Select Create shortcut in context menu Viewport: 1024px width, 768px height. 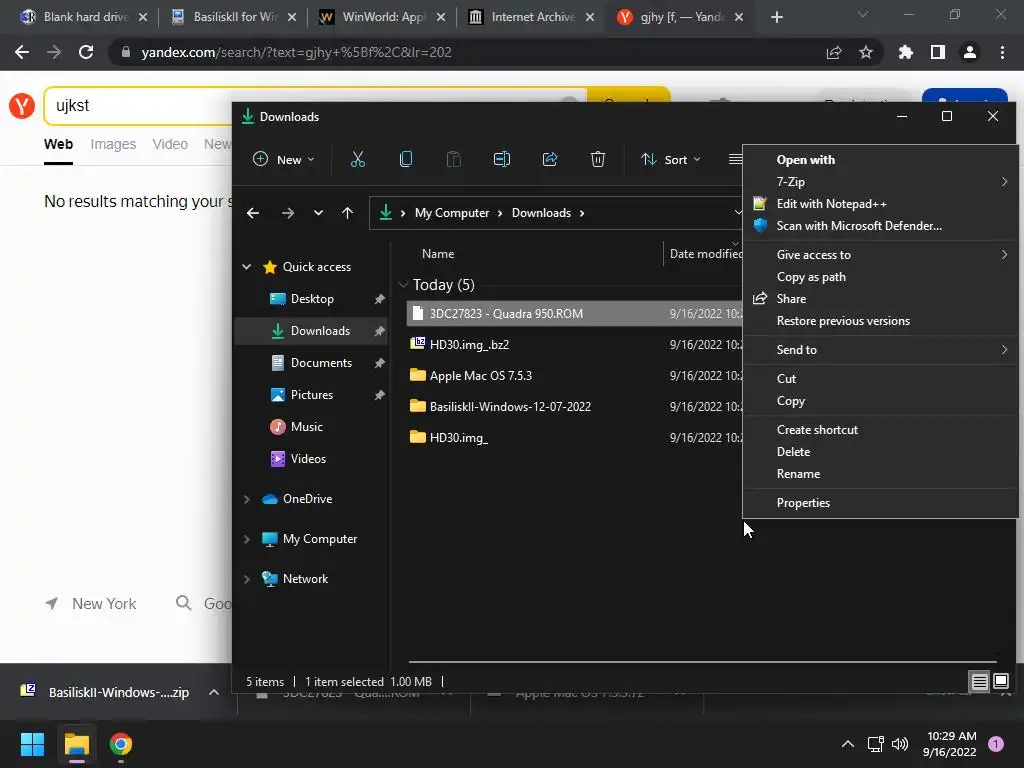coord(880,430)
